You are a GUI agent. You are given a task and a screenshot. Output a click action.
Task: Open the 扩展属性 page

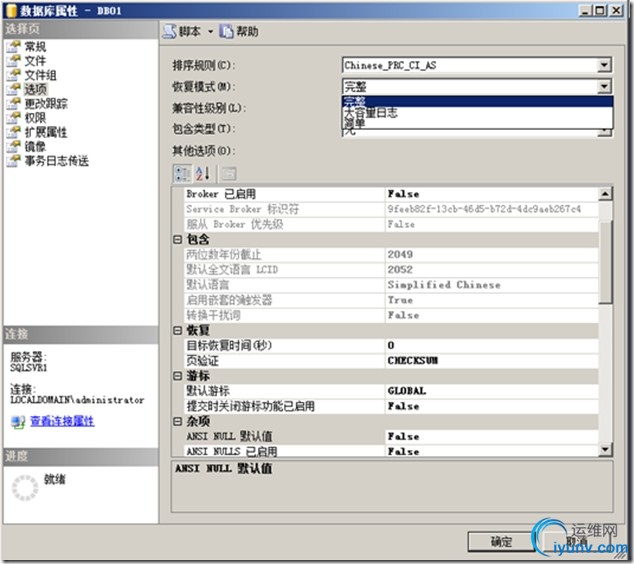(x=46, y=132)
